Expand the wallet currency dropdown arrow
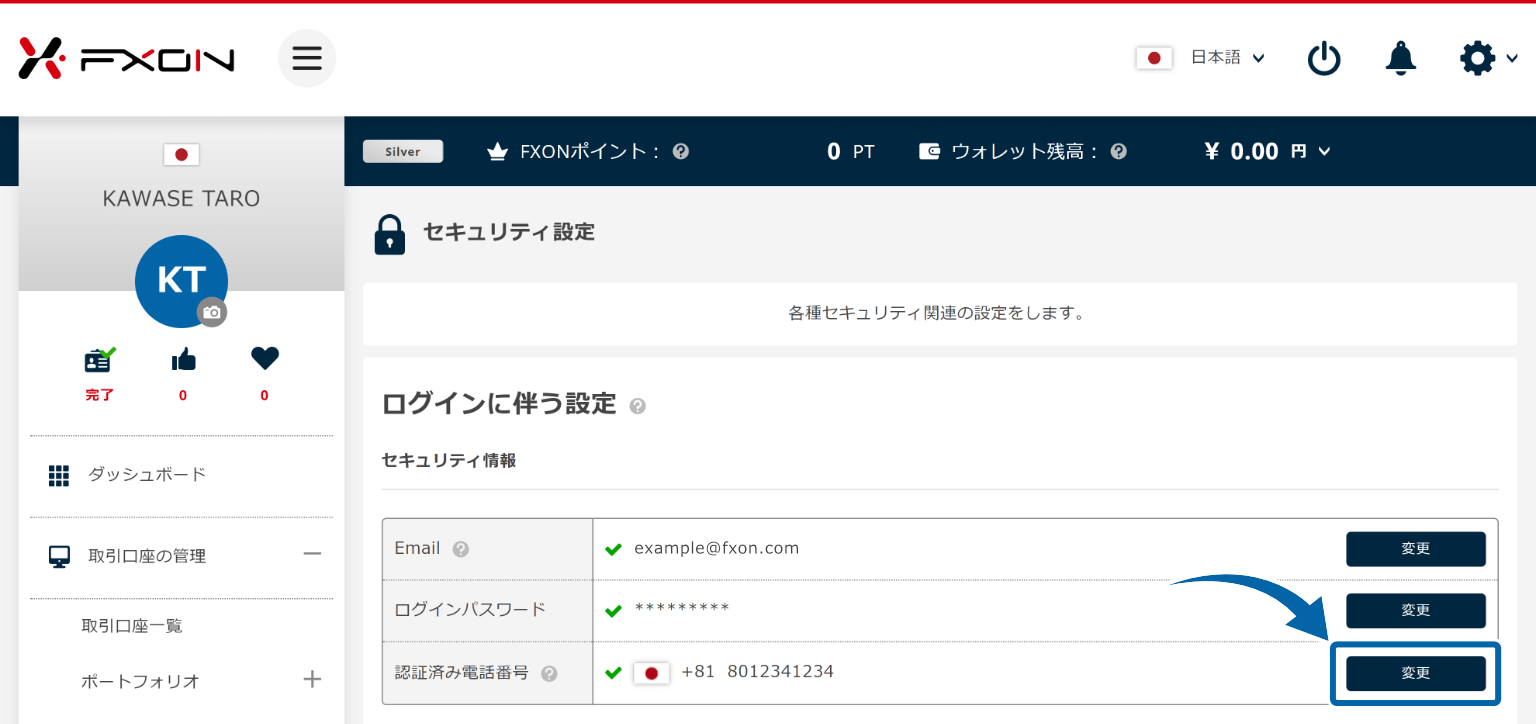Image resolution: width=1536 pixels, height=724 pixels. tap(1325, 152)
